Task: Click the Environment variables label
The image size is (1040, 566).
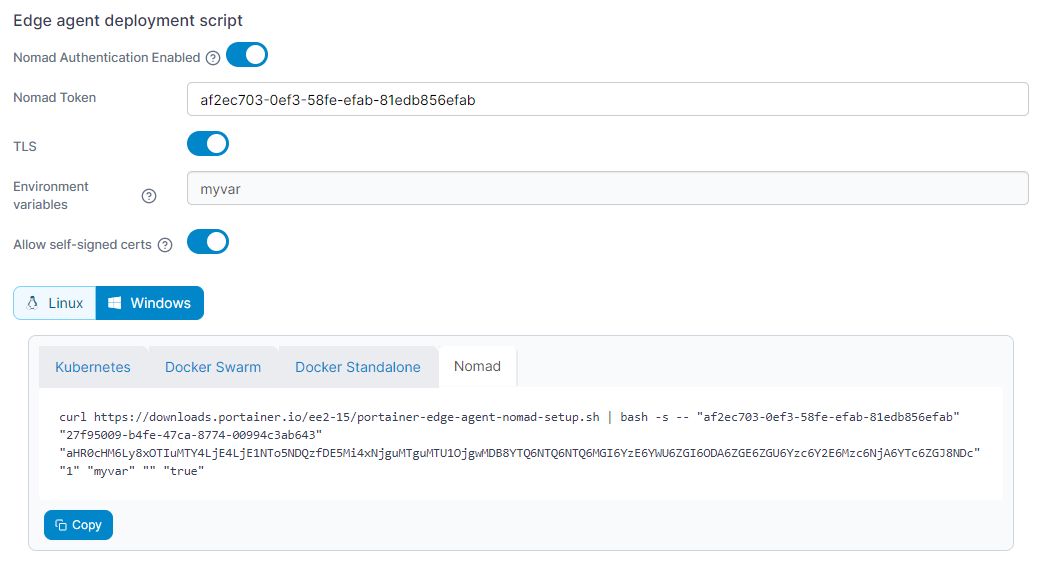Action: click(50, 196)
